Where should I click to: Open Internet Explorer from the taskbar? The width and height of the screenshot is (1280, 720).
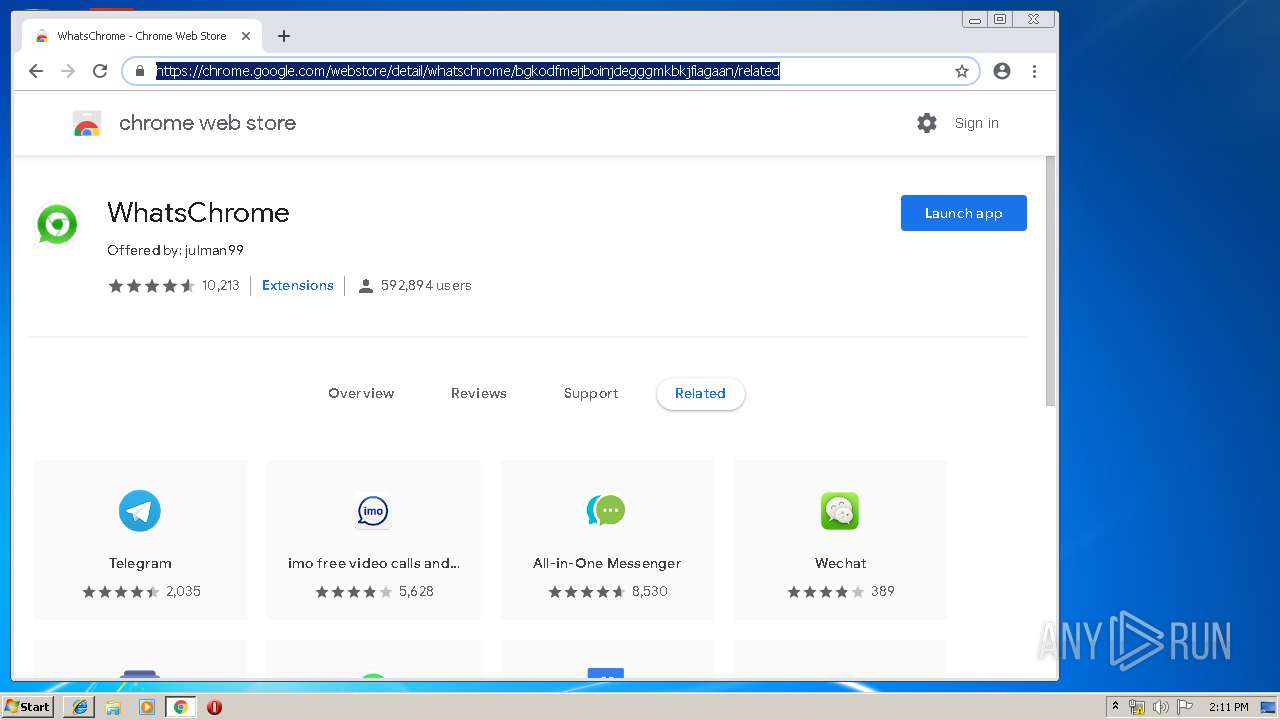click(80, 707)
